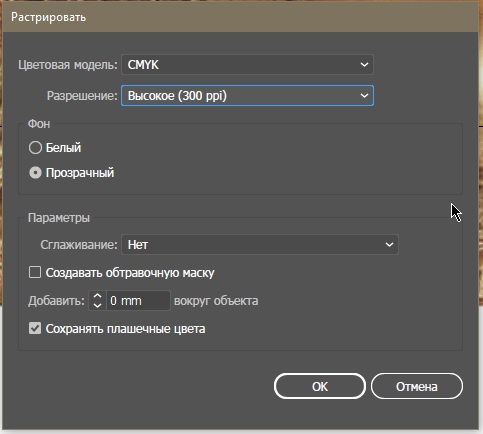Click the Отмена button
This screenshot has width=483, height=434.
pos(417,386)
